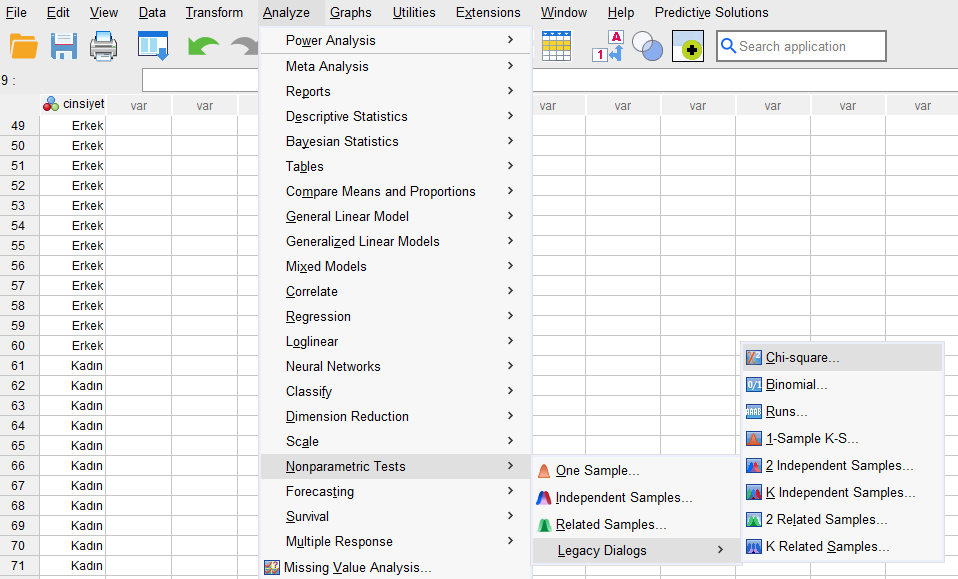Open the Chi-square legacy dialog
The width and height of the screenshot is (958, 579).
pos(802,357)
